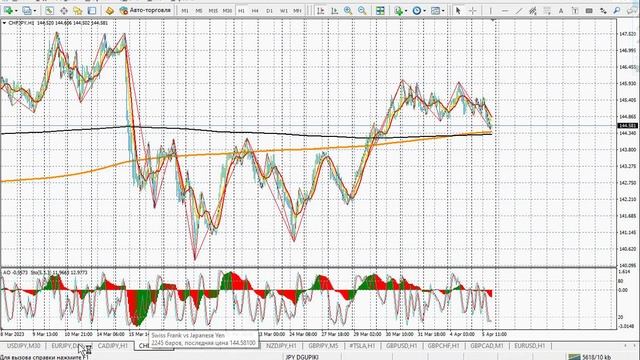
Task: Click the current price label on price scale
Action: (628, 125)
